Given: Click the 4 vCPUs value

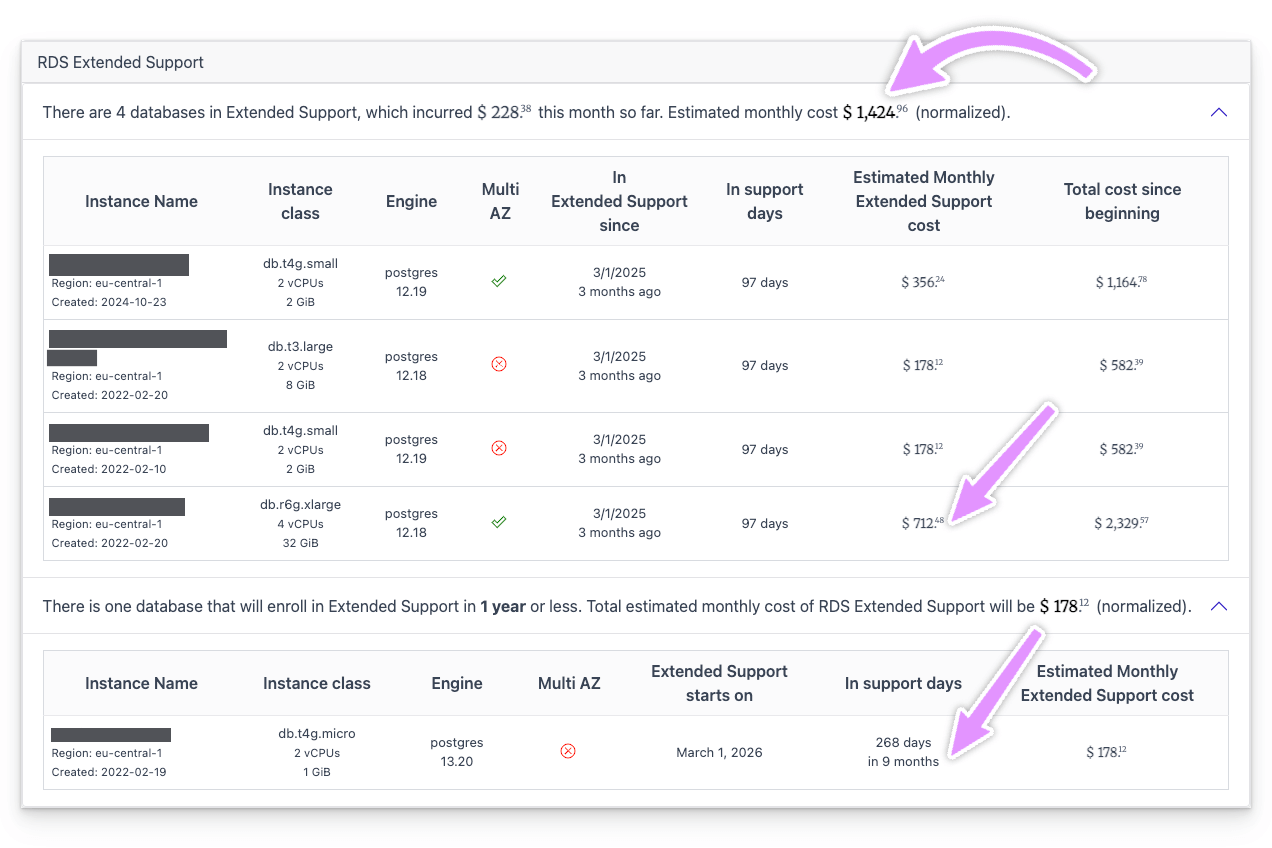Looking at the screenshot, I should 300,524.
